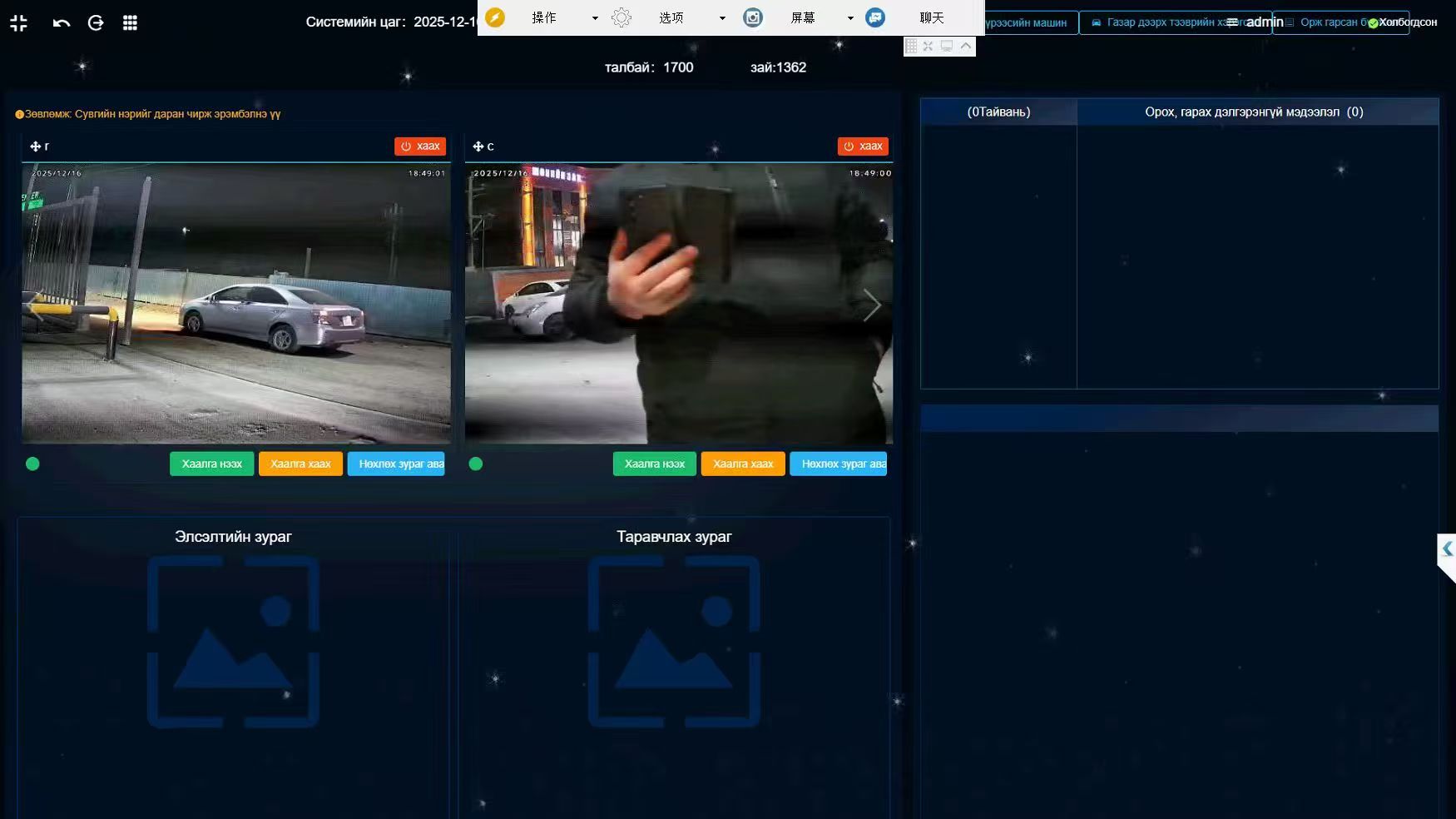Expand side panel using right-edge chevron
The width and height of the screenshot is (1456, 819).
tap(1447, 549)
